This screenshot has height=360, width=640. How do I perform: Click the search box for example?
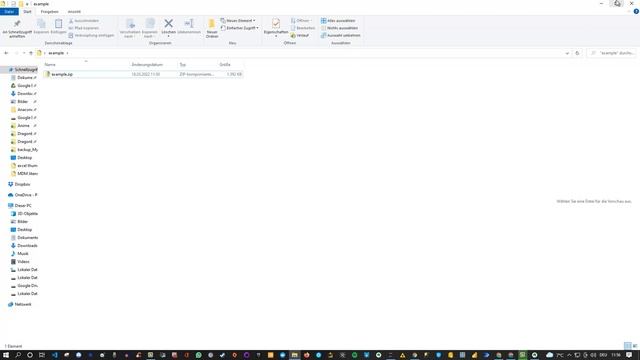611,53
